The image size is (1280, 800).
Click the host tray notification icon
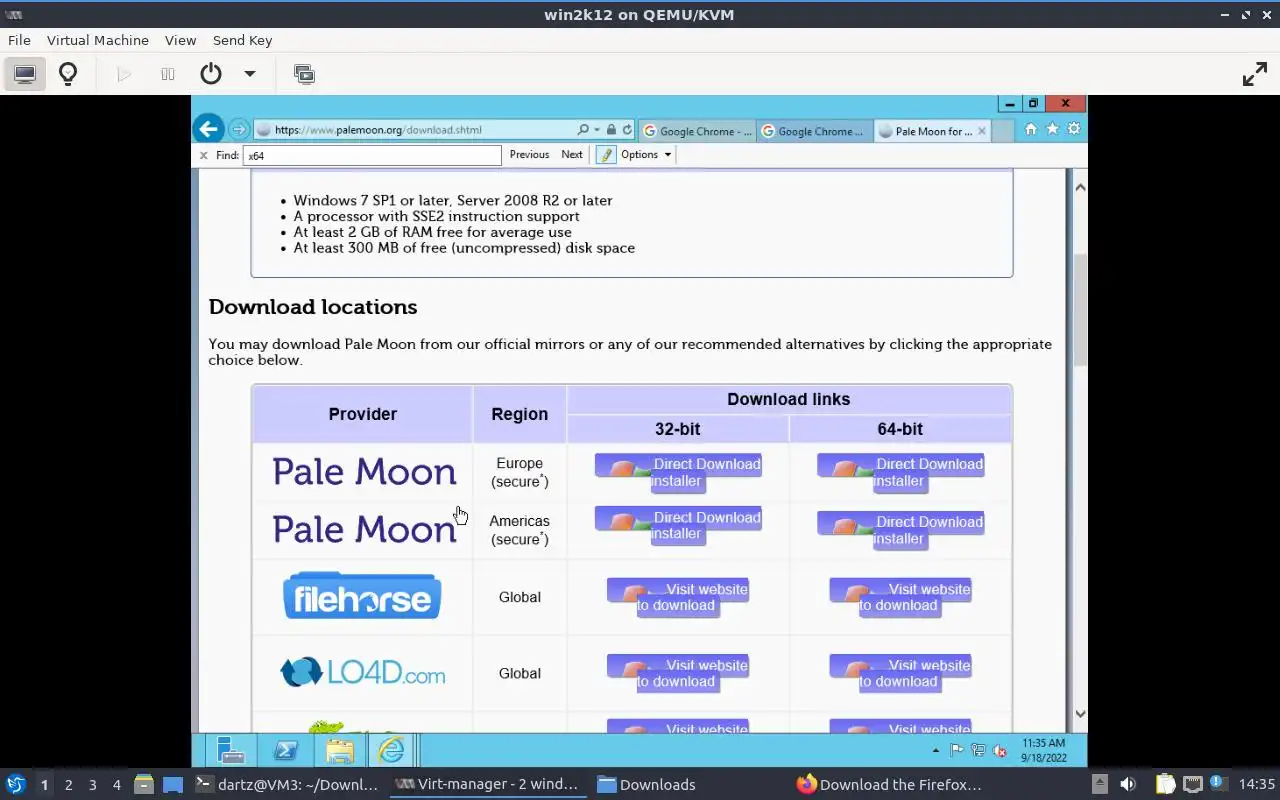coord(1217,783)
